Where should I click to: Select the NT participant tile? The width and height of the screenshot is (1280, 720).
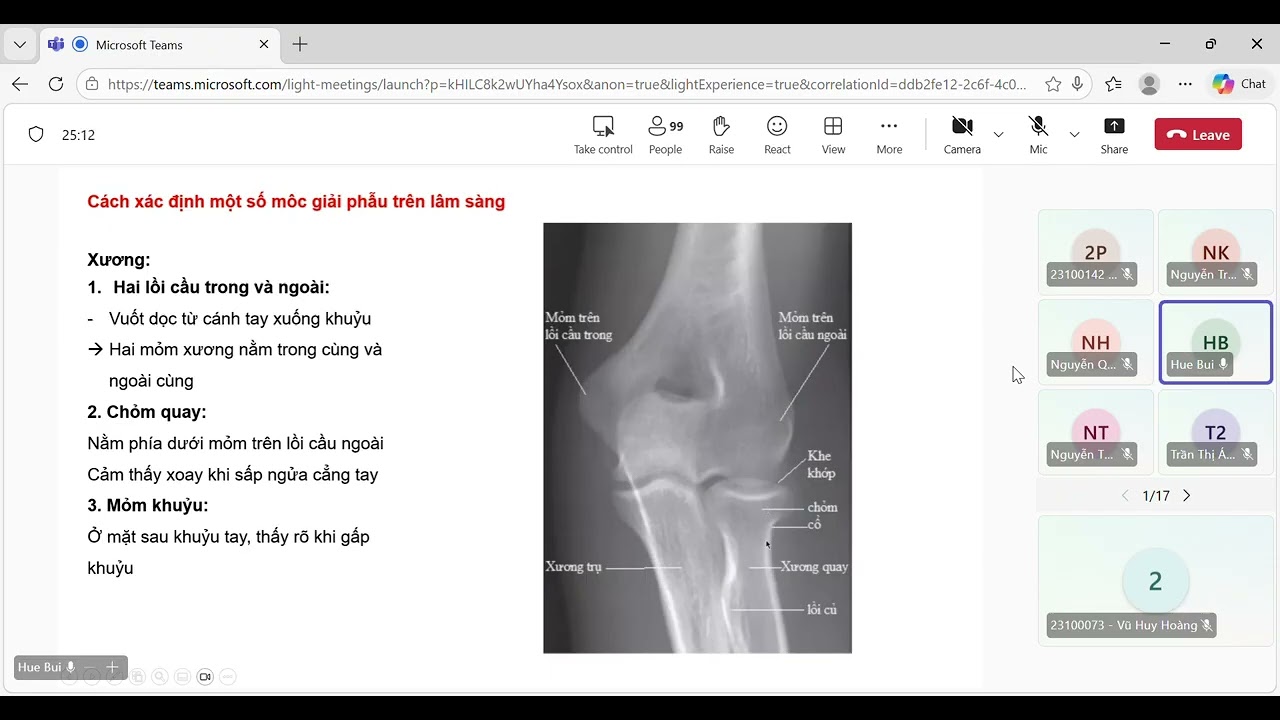pos(1096,432)
